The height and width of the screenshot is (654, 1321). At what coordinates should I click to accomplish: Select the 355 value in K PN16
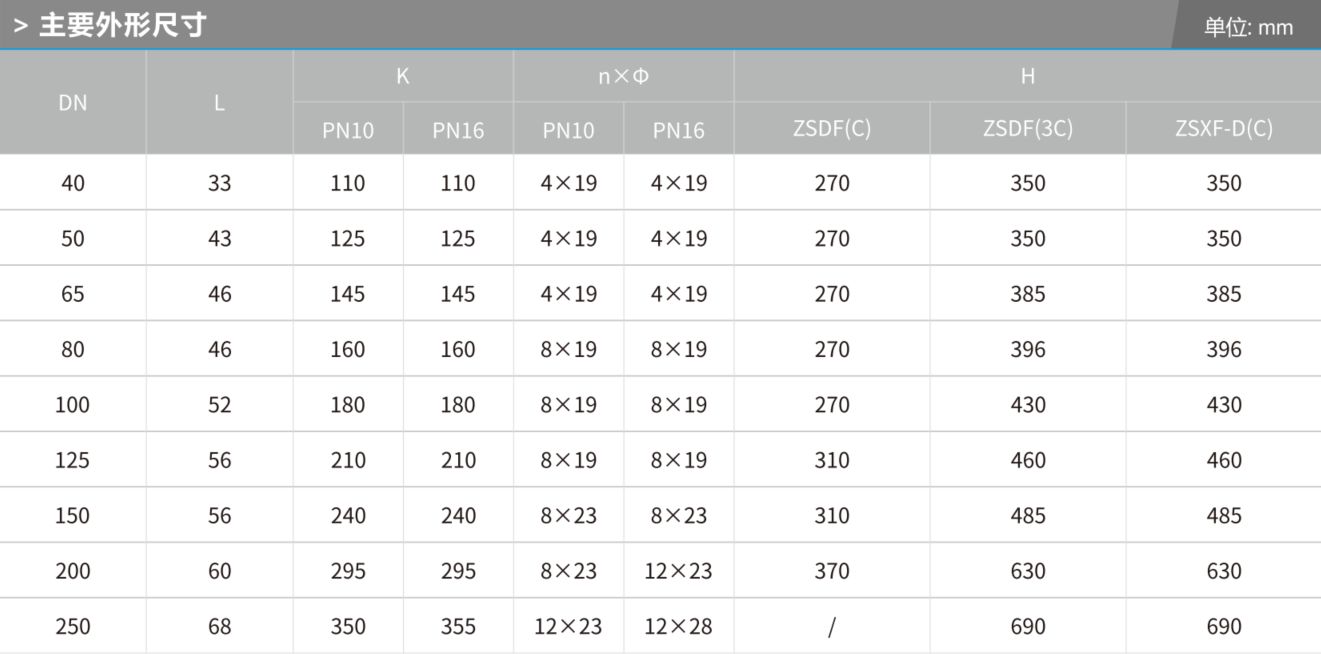[458, 627]
